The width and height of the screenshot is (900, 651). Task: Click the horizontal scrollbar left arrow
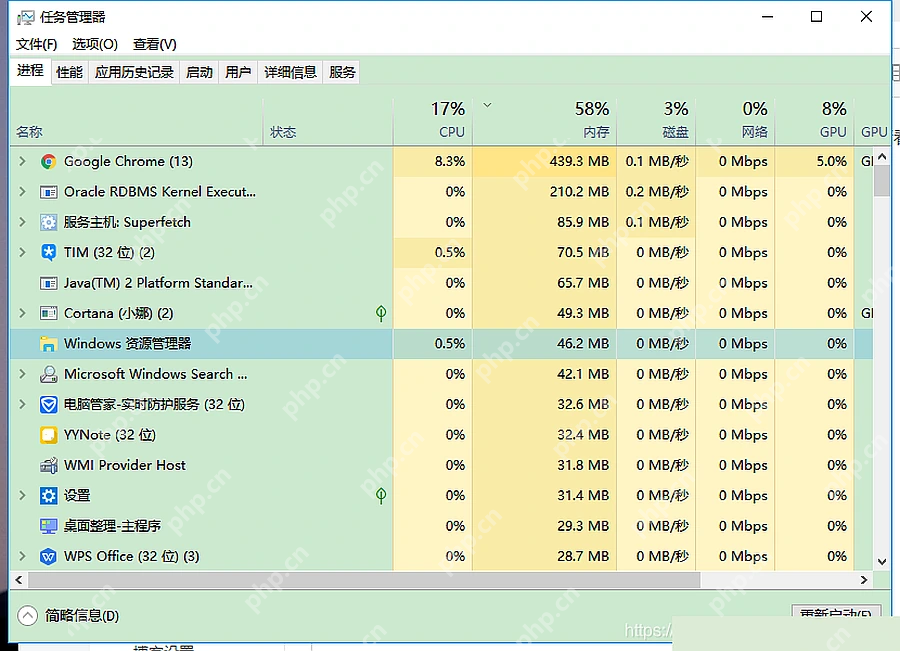point(19,580)
